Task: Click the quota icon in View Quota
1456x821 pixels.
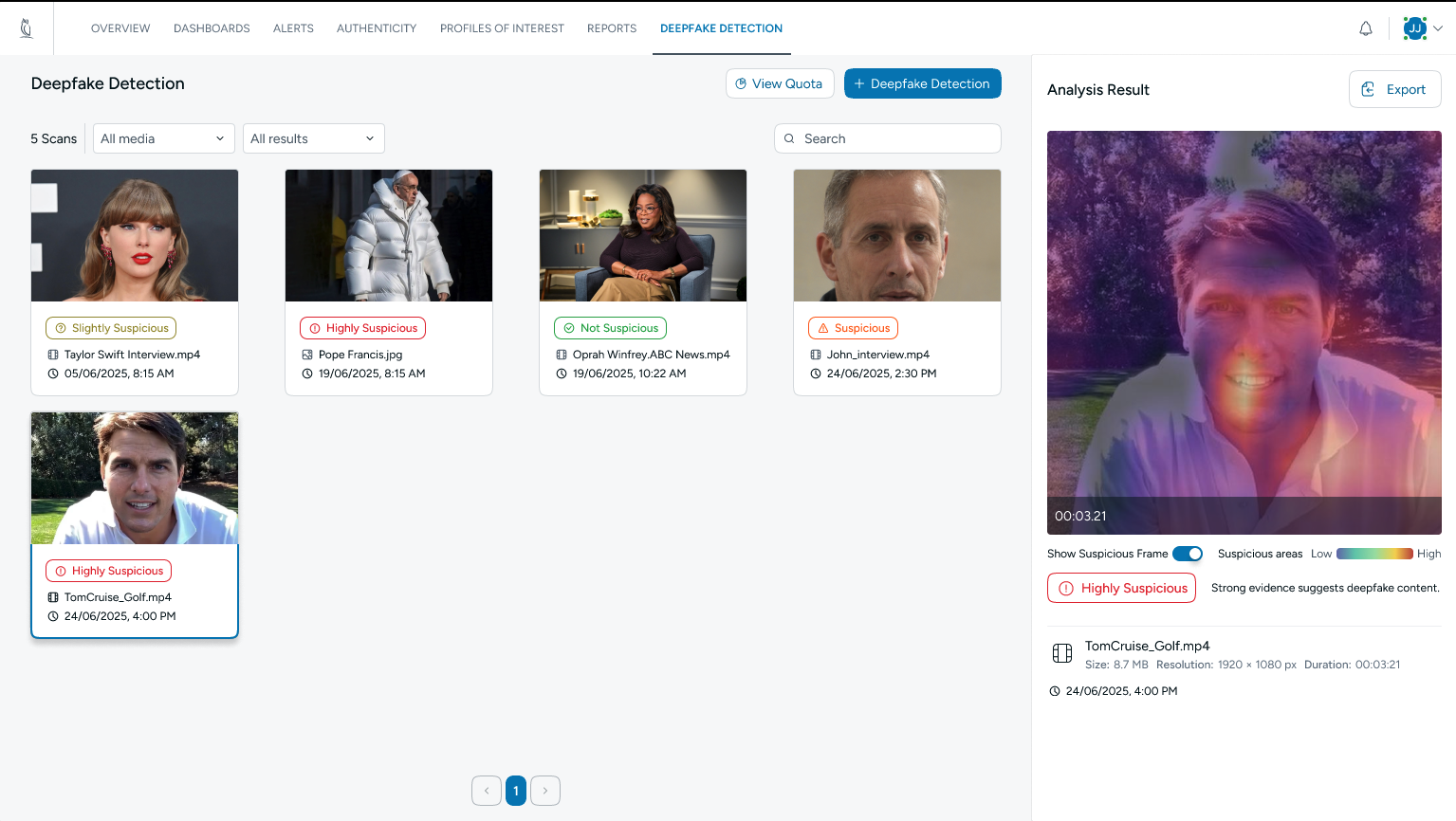Action: 741,83
